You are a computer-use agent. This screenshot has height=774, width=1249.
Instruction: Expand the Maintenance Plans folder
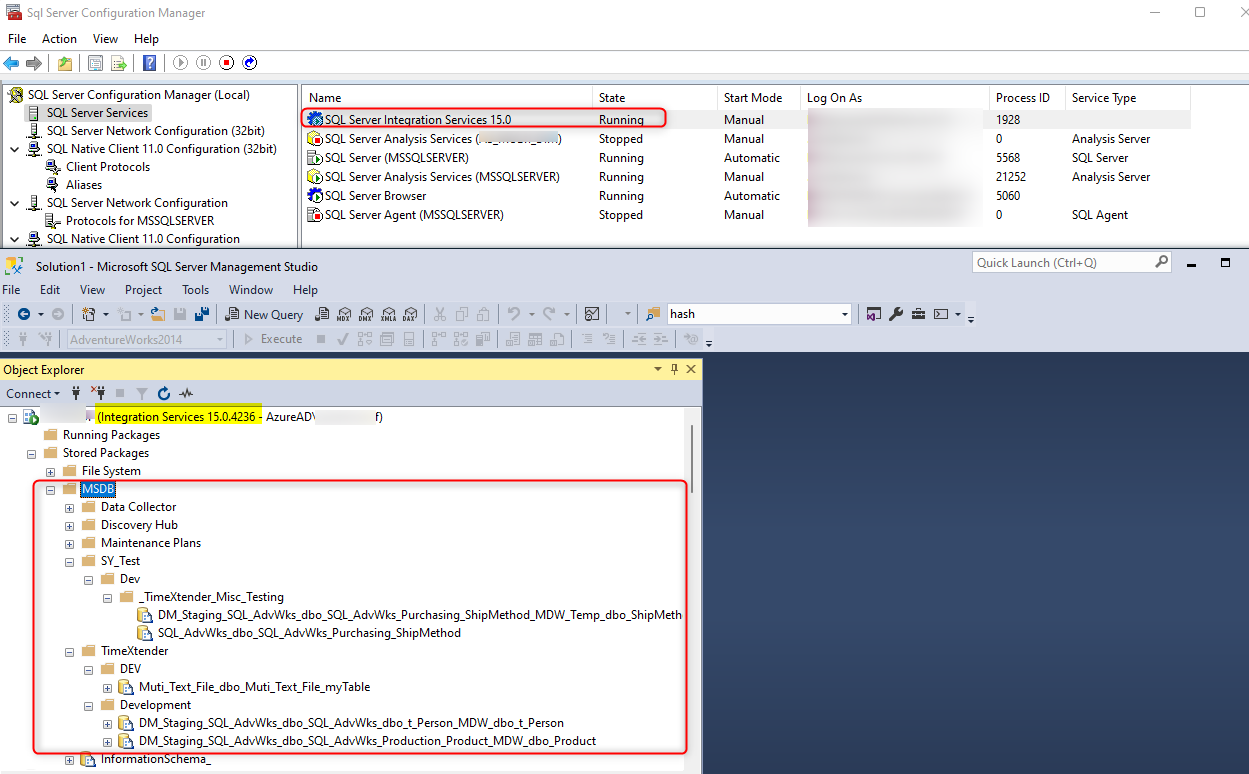click(x=69, y=543)
